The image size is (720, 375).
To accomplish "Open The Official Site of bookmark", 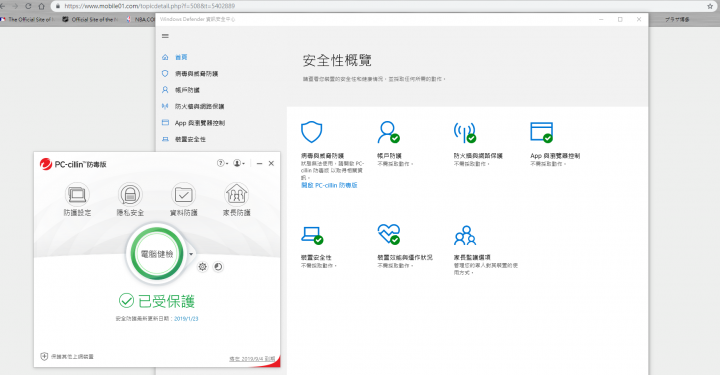I will coord(28,20).
